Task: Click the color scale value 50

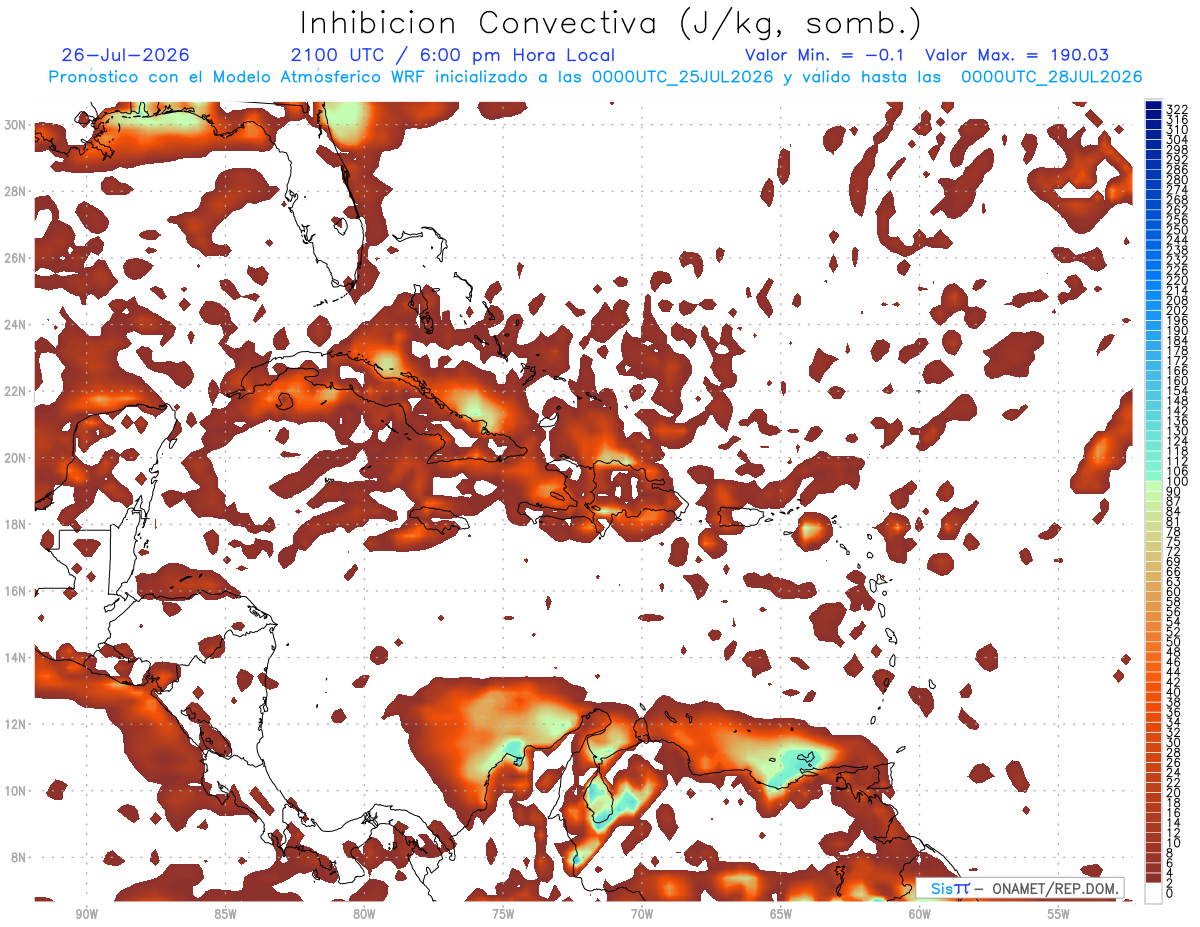Action: 1174,642
